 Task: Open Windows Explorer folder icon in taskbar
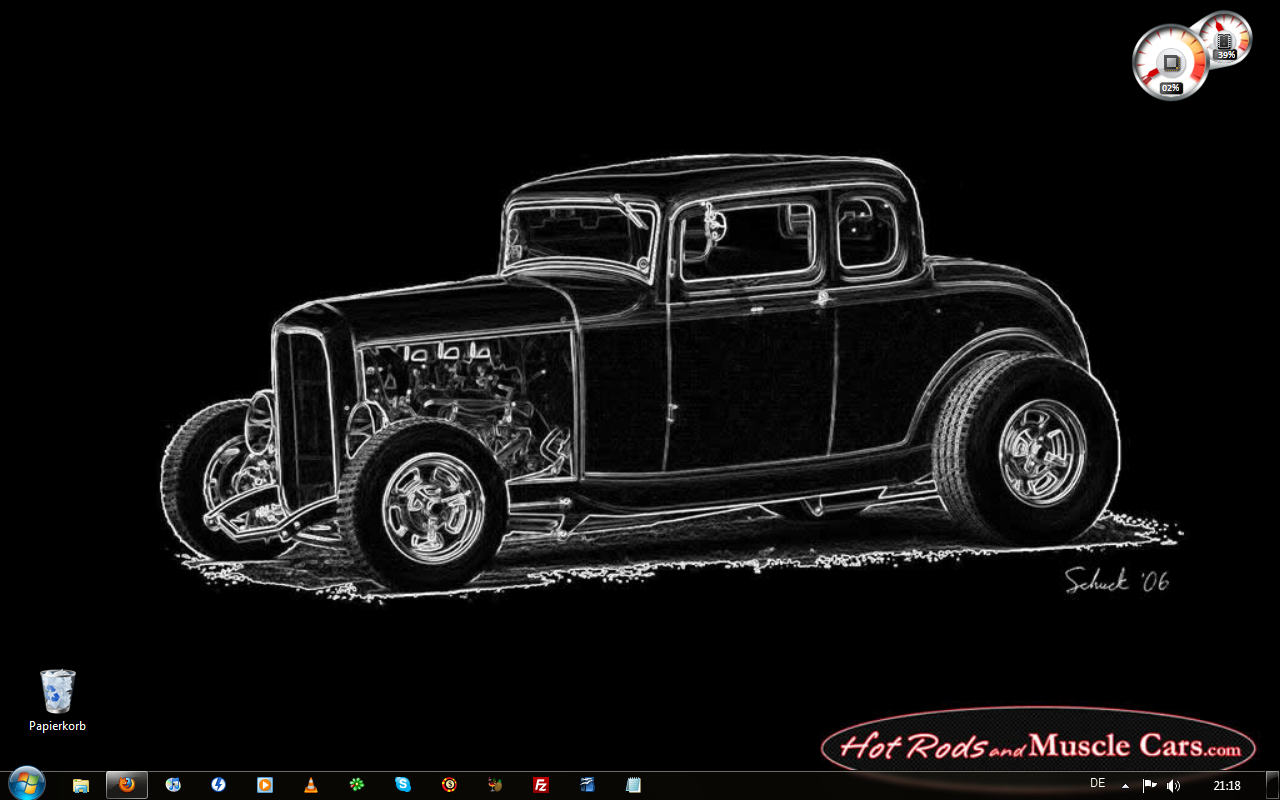[81, 785]
